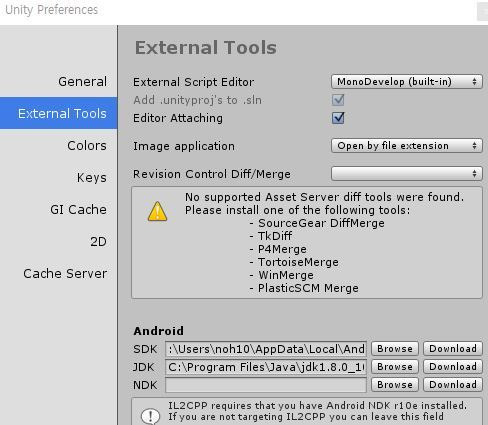
Task: Click the empty NDK path field
Action: tap(266, 385)
